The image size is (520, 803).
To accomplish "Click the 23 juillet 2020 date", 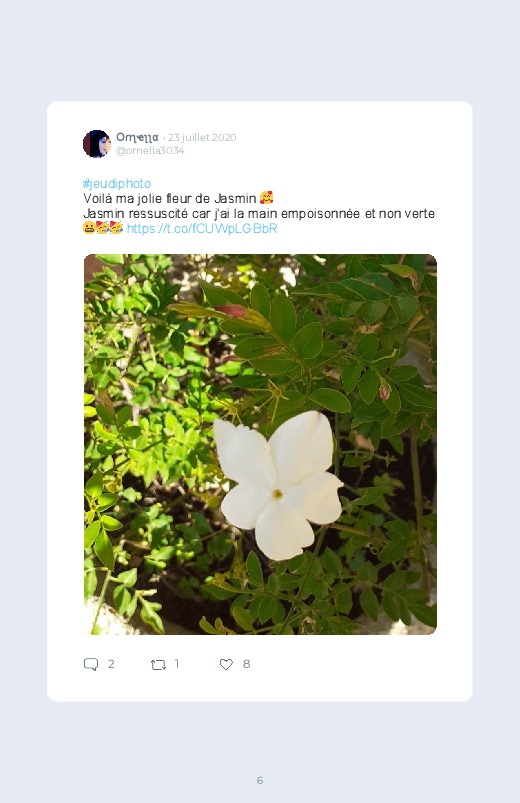I will click(202, 137).
